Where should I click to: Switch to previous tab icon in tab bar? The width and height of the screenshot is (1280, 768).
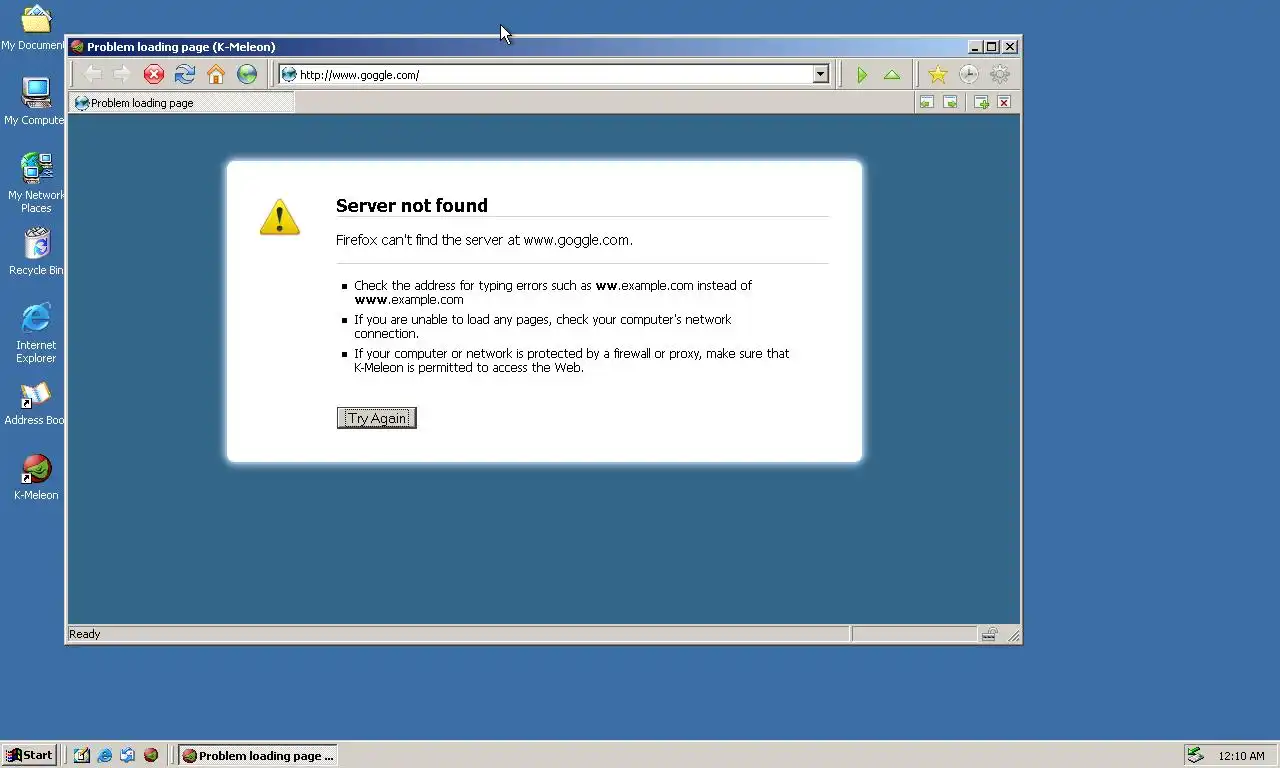[927, 102]
